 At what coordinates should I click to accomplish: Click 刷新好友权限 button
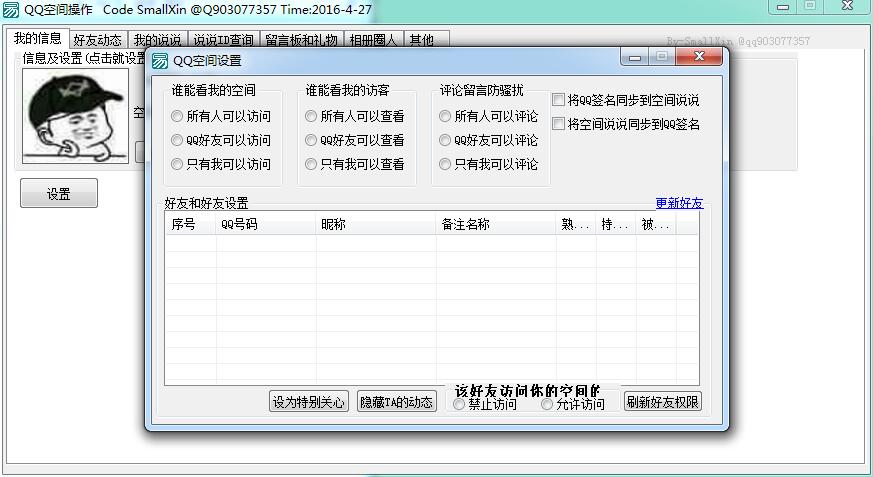click(662, 401)
